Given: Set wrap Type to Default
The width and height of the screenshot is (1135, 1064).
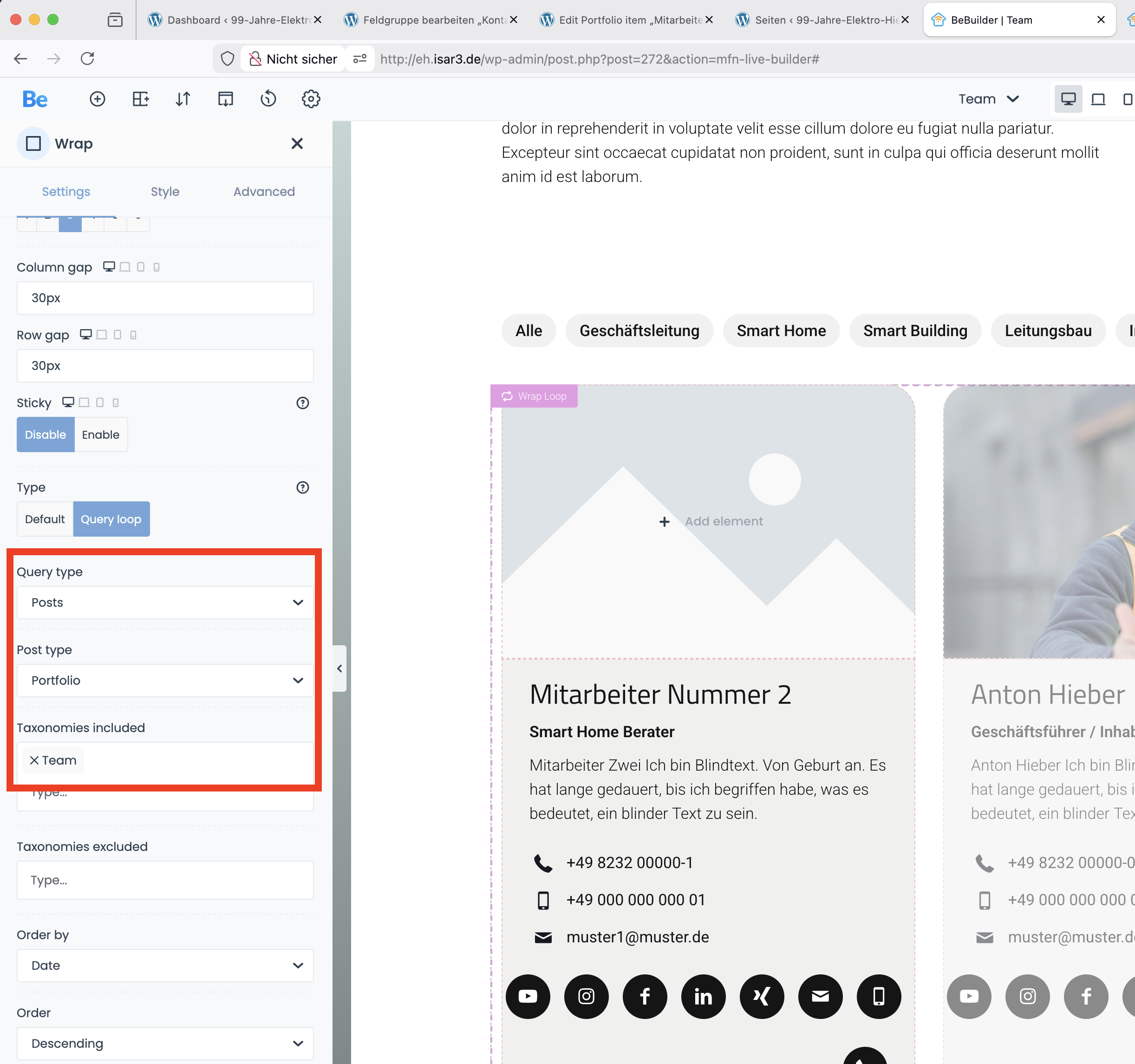Looking at the screenshot, I should point(45,519).
